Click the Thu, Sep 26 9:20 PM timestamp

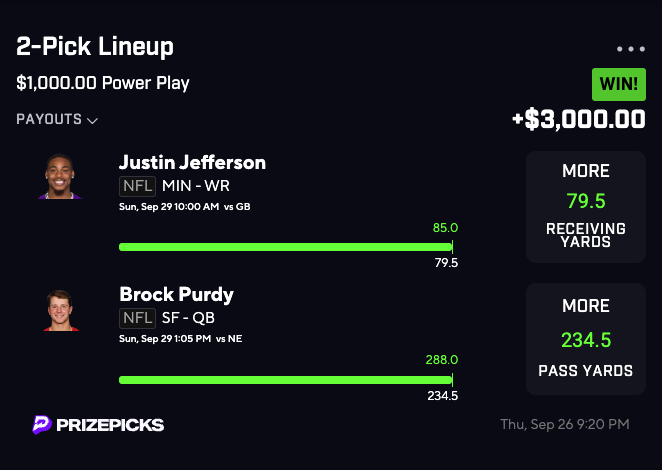[x=564, y=425]
